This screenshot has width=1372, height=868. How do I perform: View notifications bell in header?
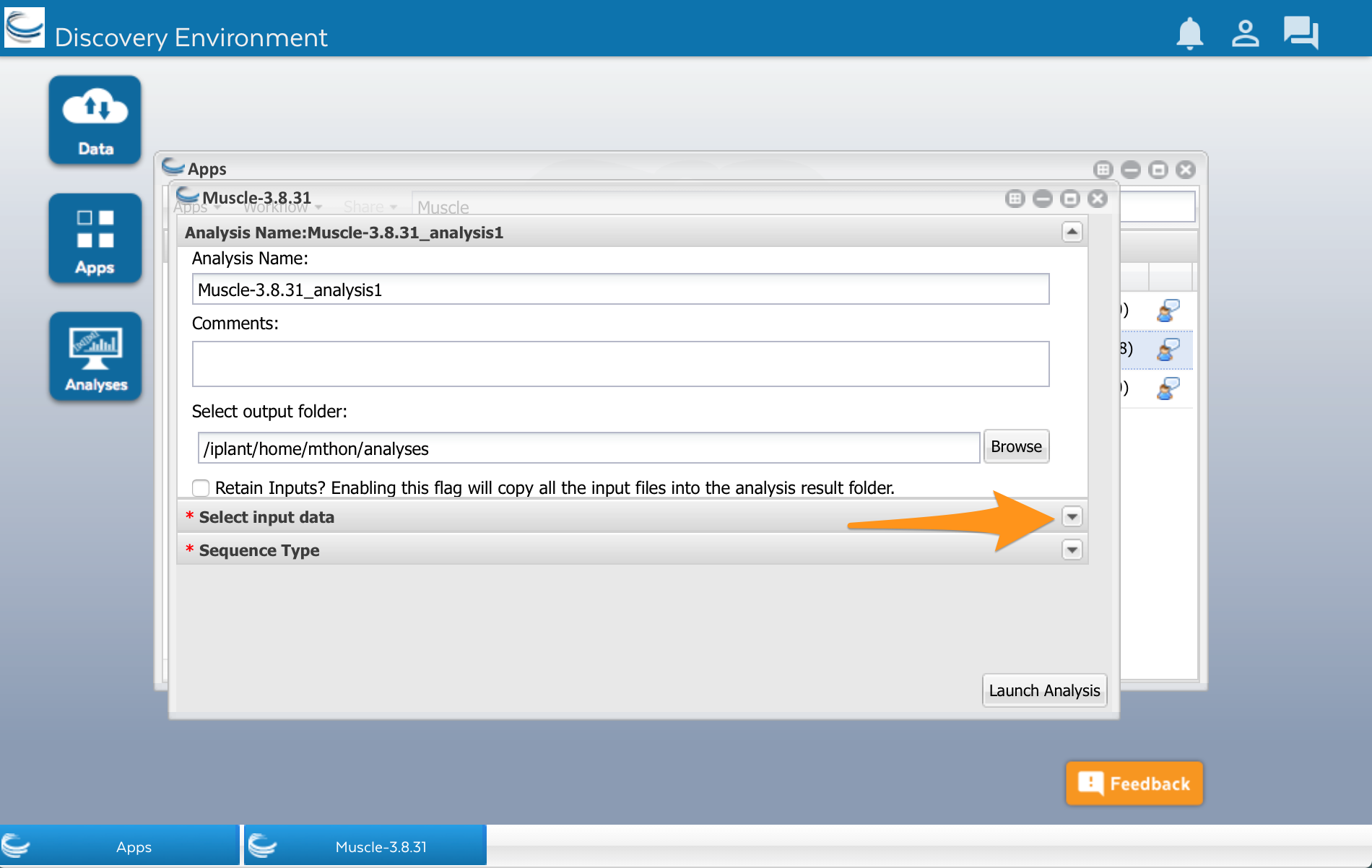(1189, 33)
